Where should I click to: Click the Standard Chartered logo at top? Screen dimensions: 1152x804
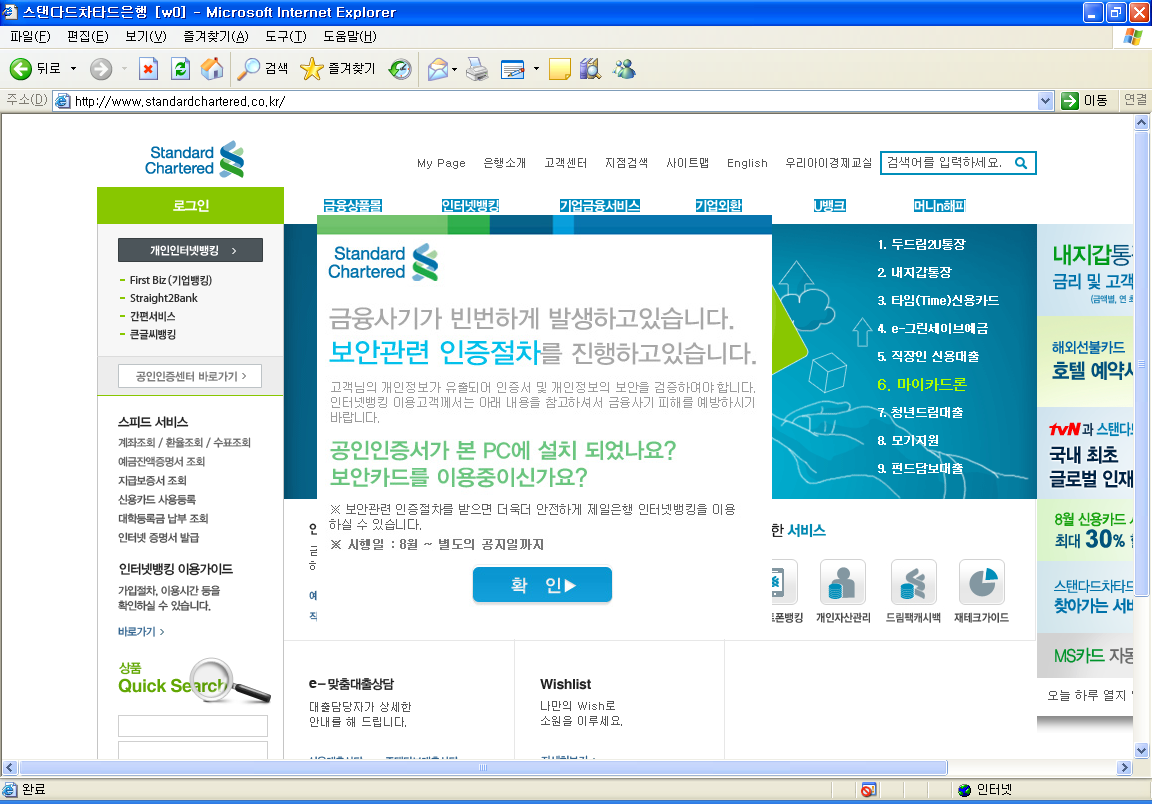click(195, 159)
